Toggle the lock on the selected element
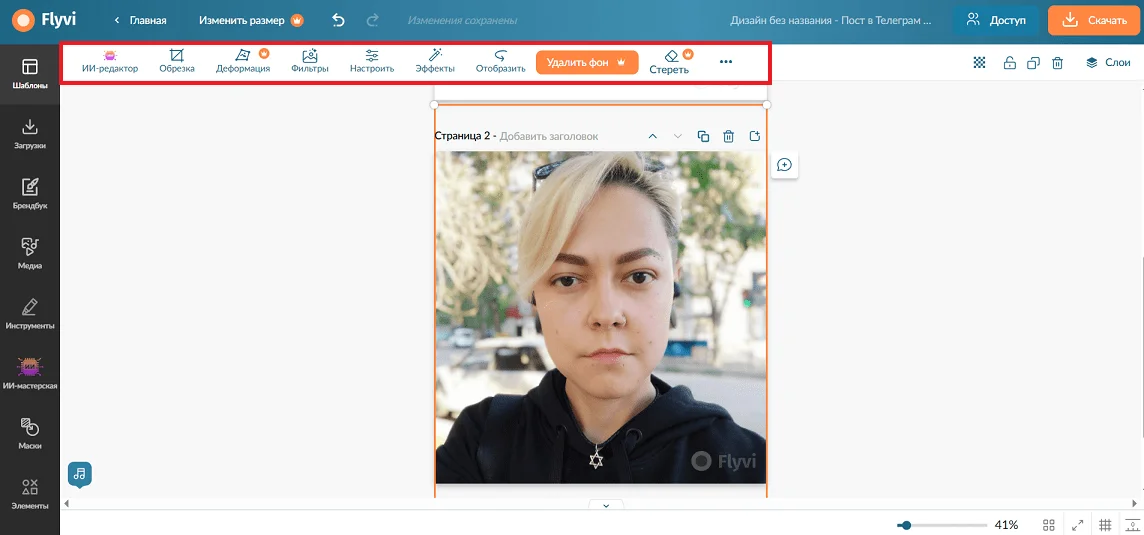 pos(1009,63)
